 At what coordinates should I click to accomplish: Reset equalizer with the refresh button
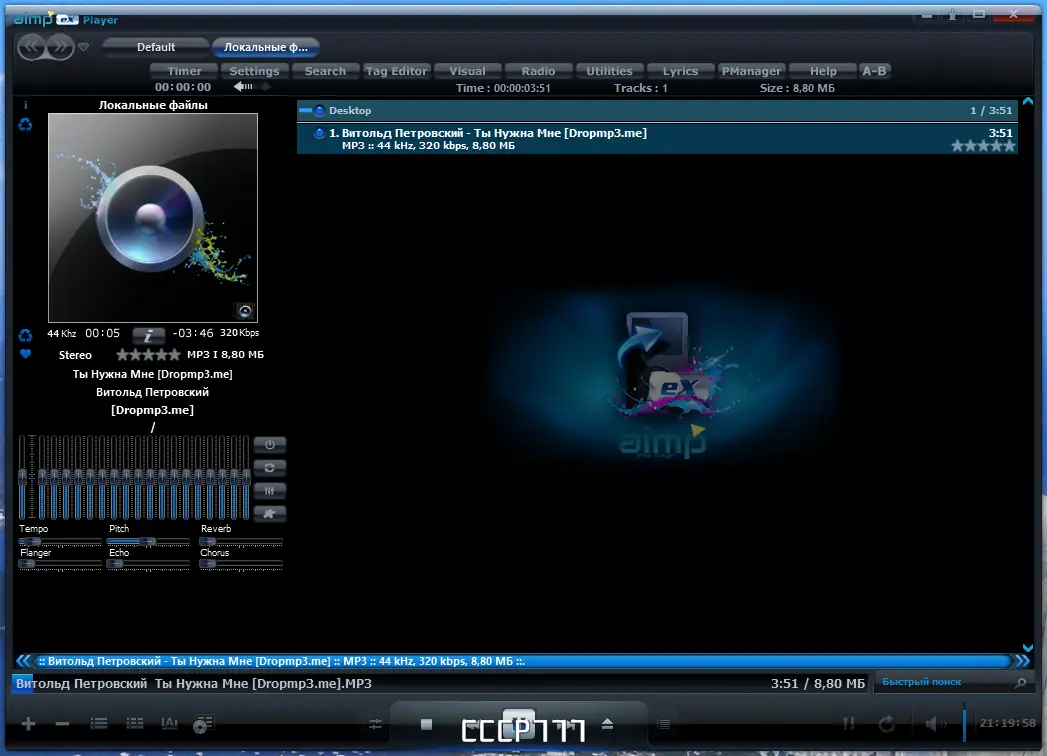tap(270, 467)
